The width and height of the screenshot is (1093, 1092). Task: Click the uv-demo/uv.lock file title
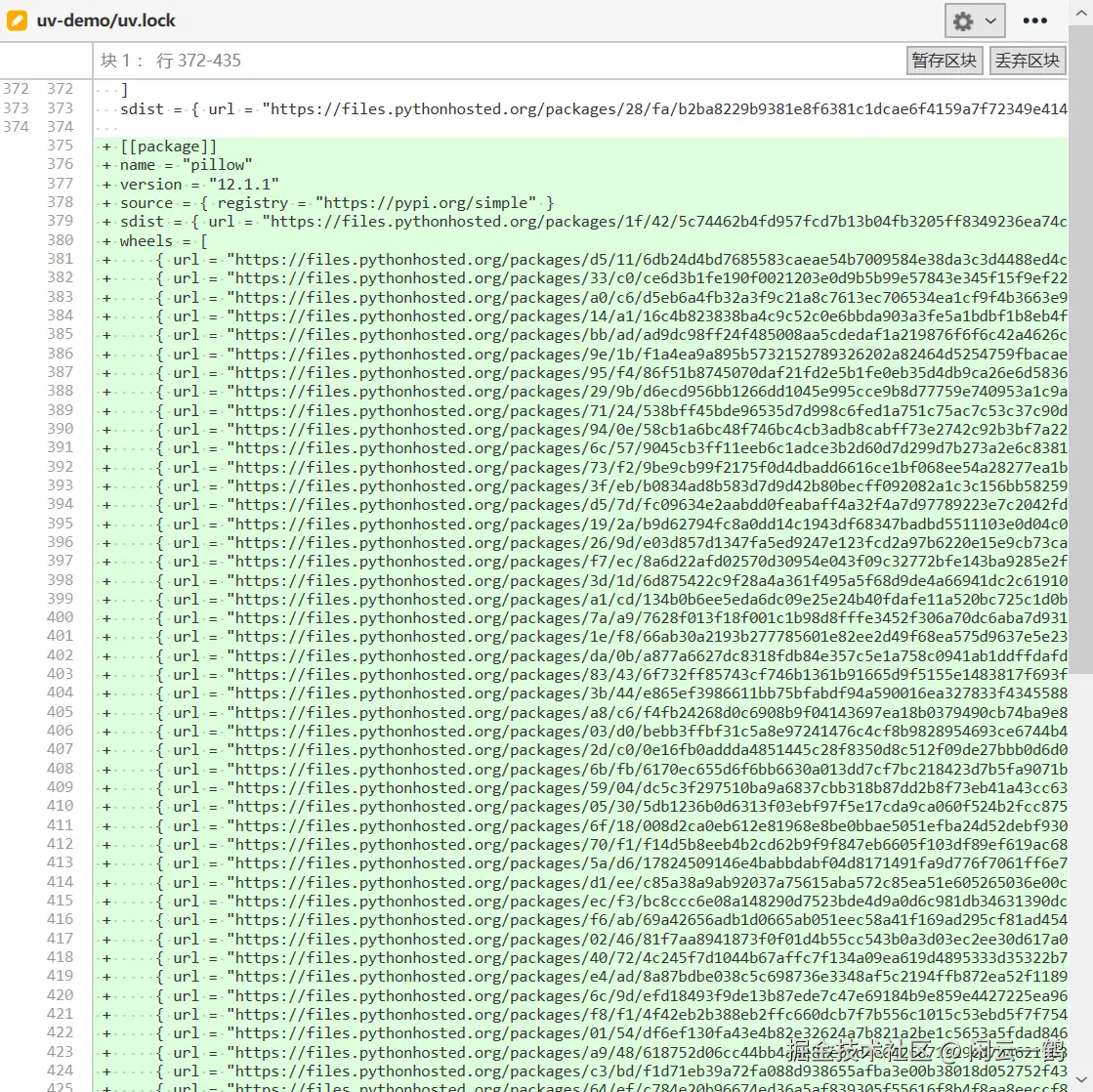pos(105,21)
